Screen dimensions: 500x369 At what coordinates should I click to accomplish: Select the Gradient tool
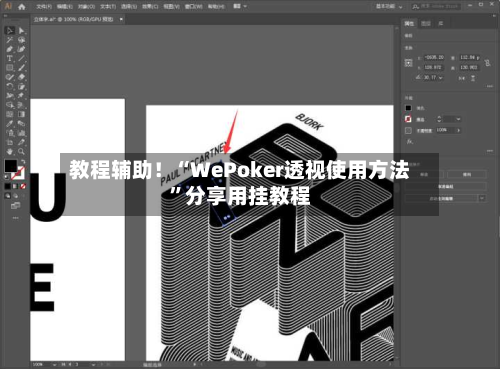click(x=21, y=114)
